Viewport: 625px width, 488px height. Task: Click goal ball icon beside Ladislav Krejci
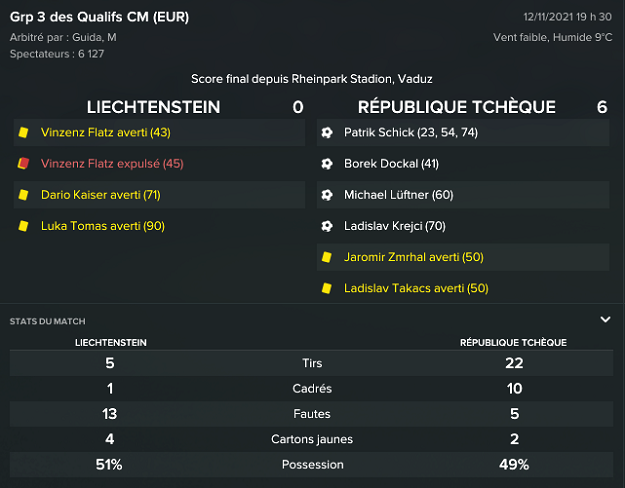(326, 226)
